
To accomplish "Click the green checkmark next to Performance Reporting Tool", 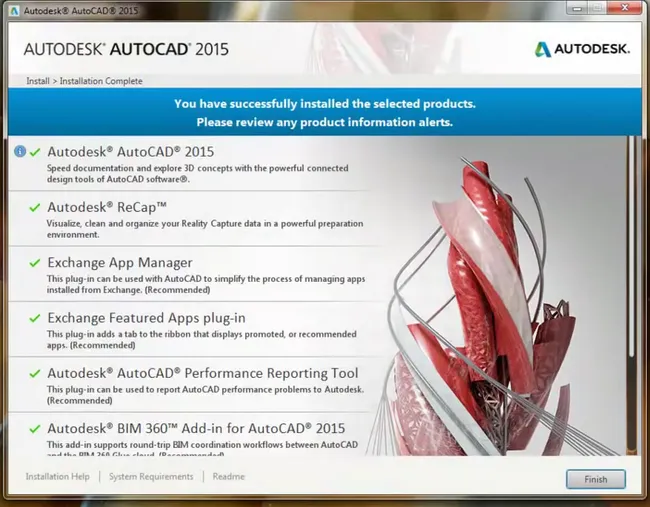I will pyautogui.click(x=35, y=374).
